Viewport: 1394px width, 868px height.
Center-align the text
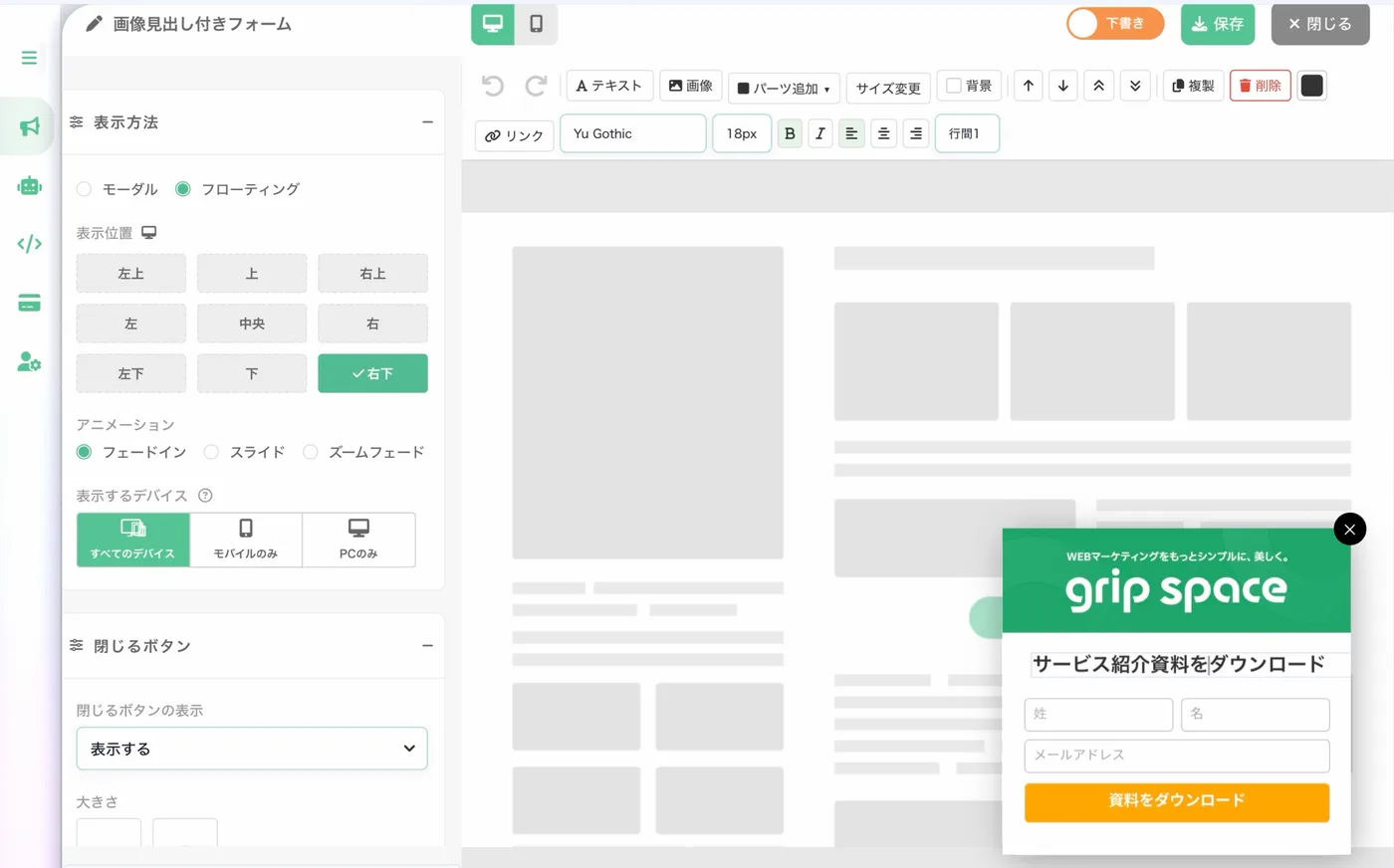click(x=884, y=133)
